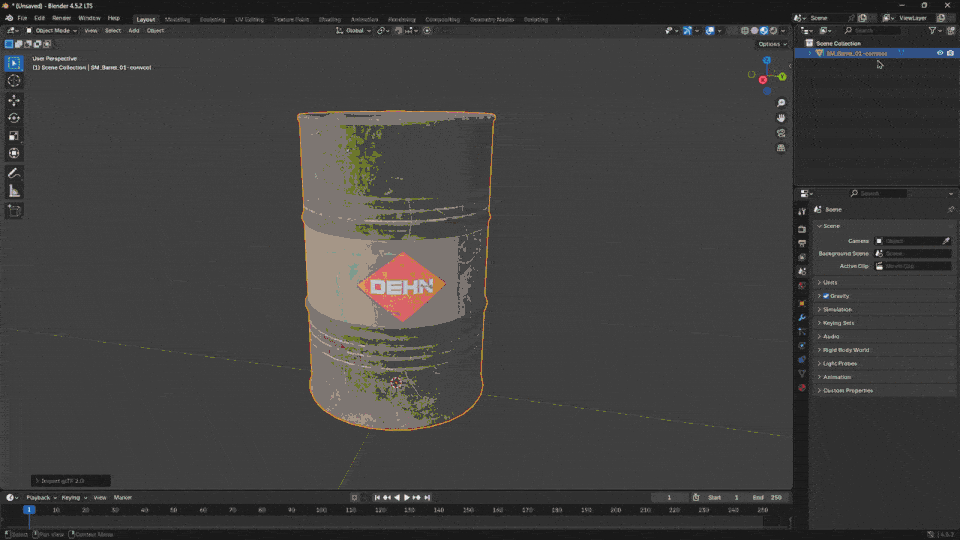The width and height of the screenshot is (960, 540).
Task: Open the Modifiers properties tab
Action: tap(802, 317)
